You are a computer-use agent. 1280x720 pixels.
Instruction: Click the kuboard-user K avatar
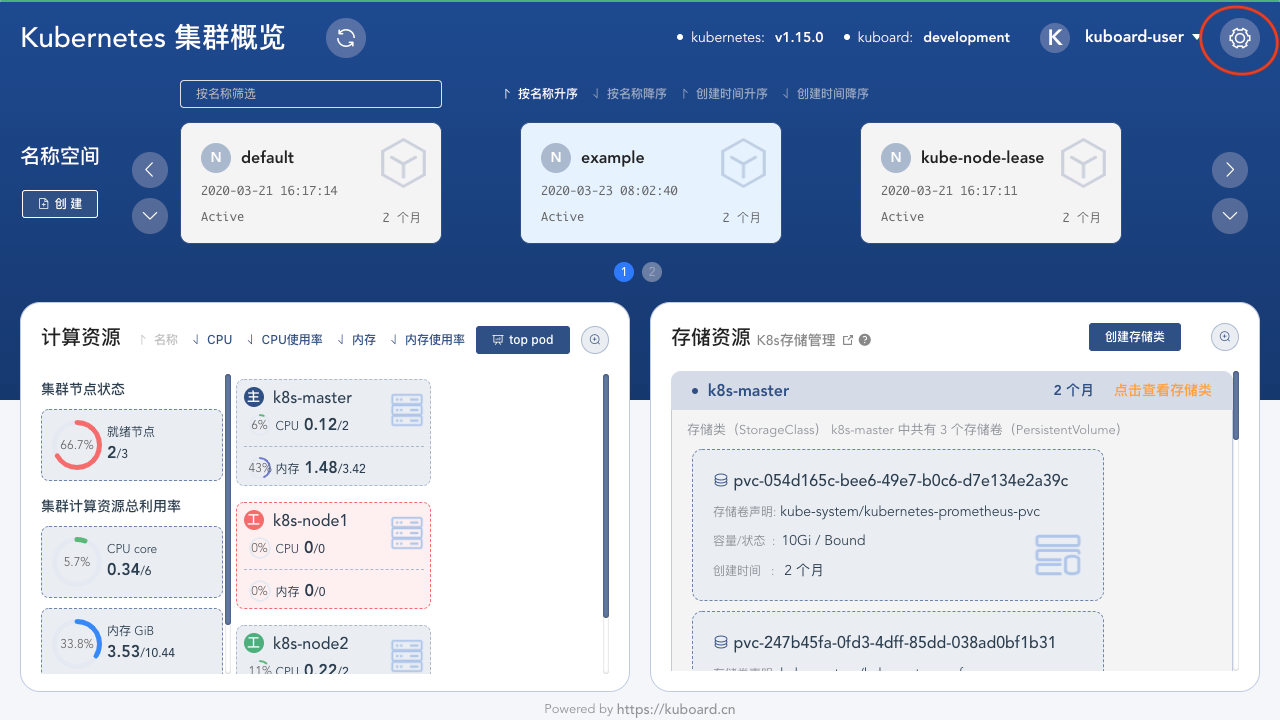click(x=1055, y=38)
